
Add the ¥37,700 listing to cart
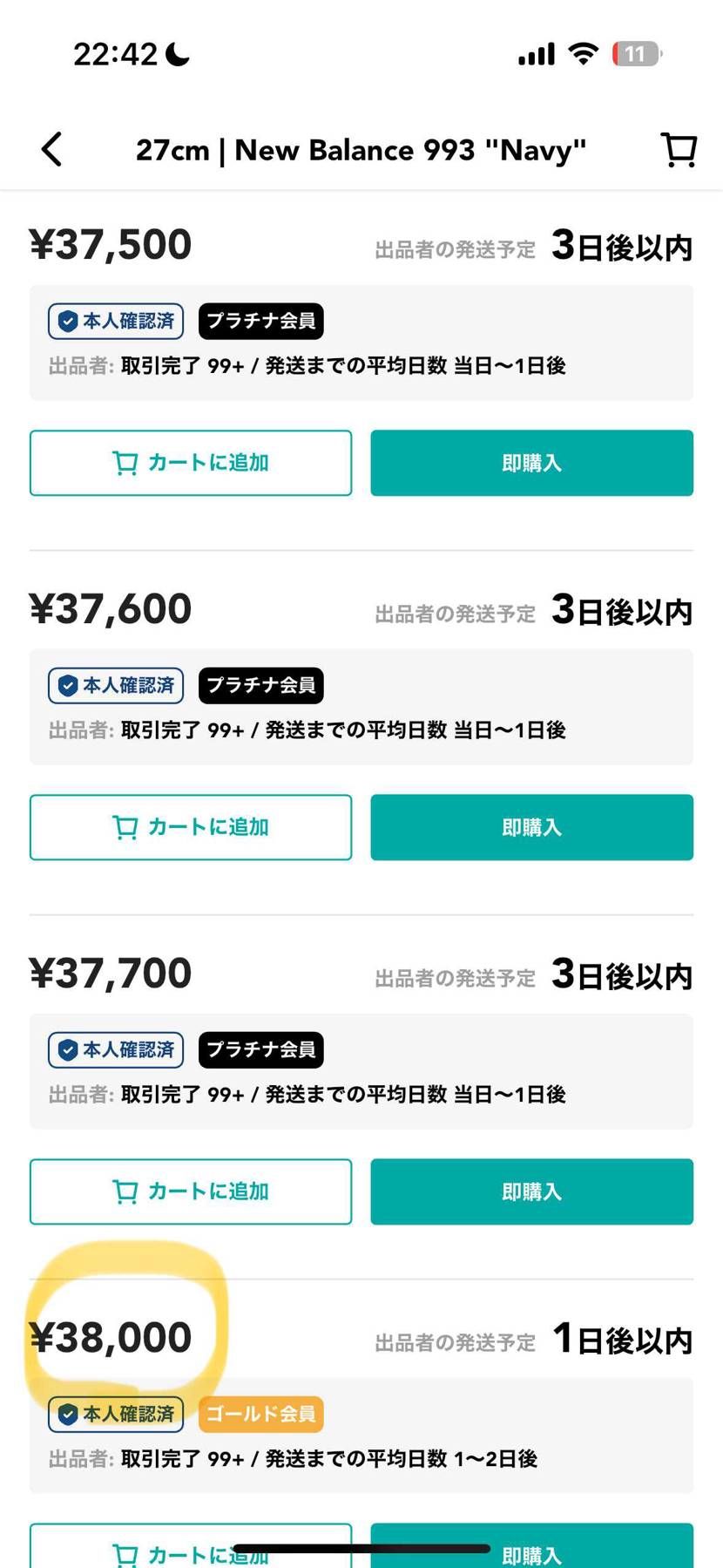pyautogui.click(x=191, y=1191)
